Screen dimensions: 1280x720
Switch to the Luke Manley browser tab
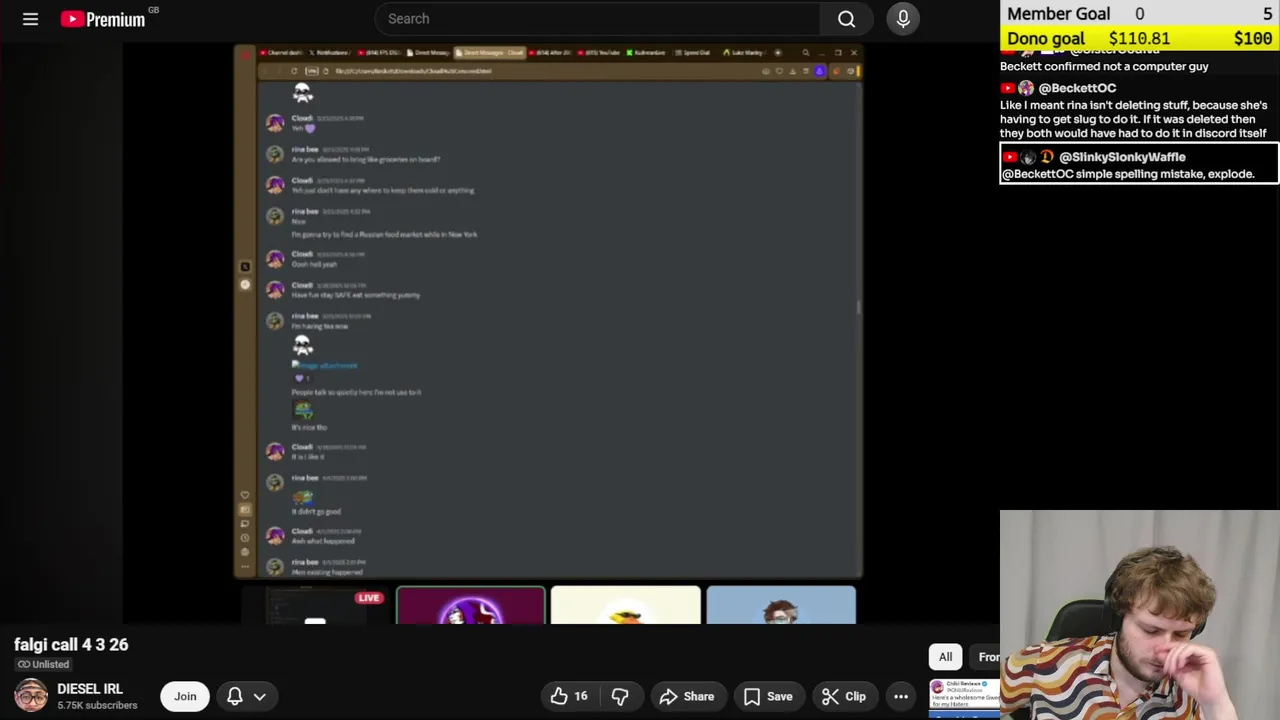[x=745, y=52]
